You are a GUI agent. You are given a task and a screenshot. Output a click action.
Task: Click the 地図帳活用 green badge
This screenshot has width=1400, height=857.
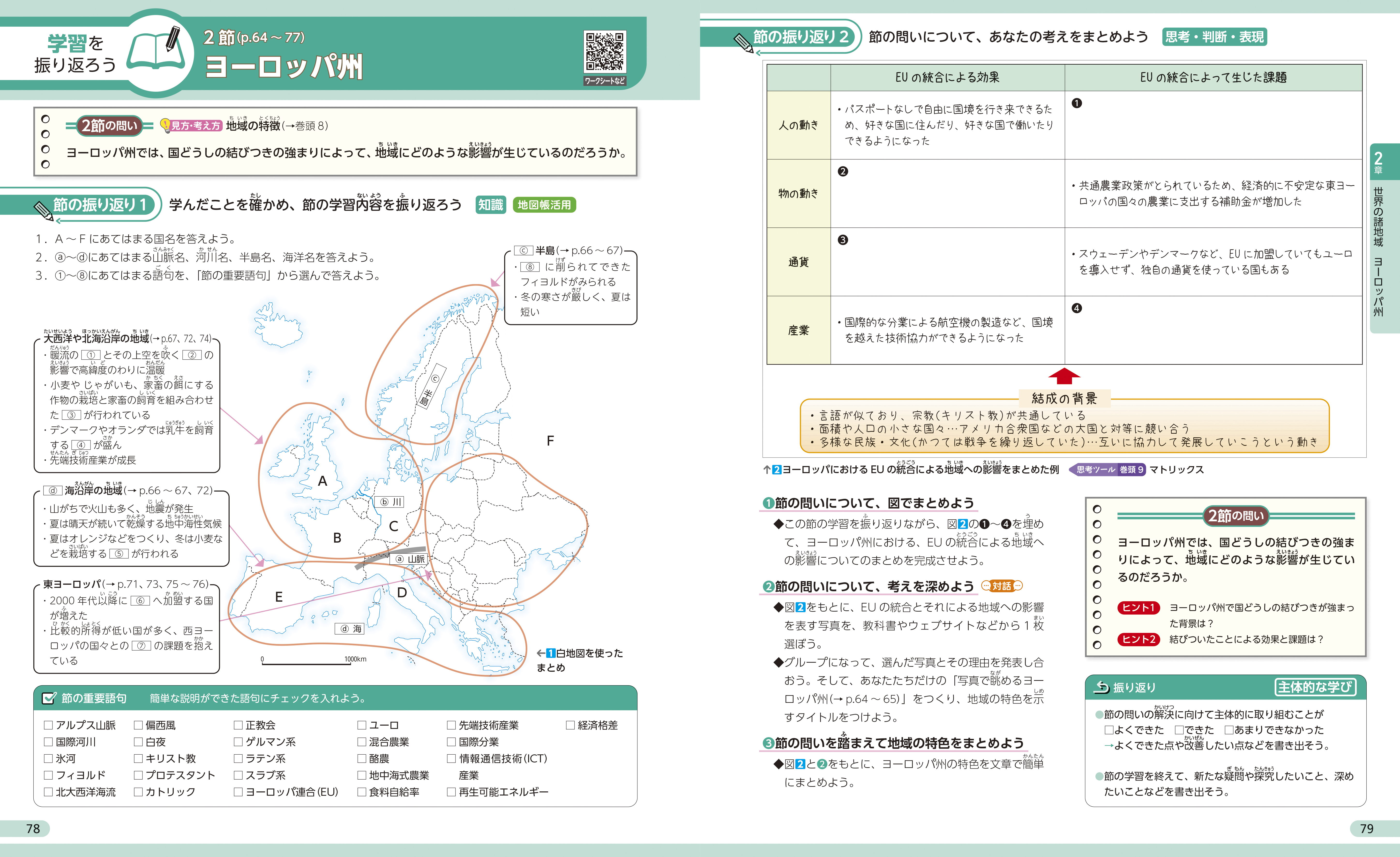coord(544,205)
